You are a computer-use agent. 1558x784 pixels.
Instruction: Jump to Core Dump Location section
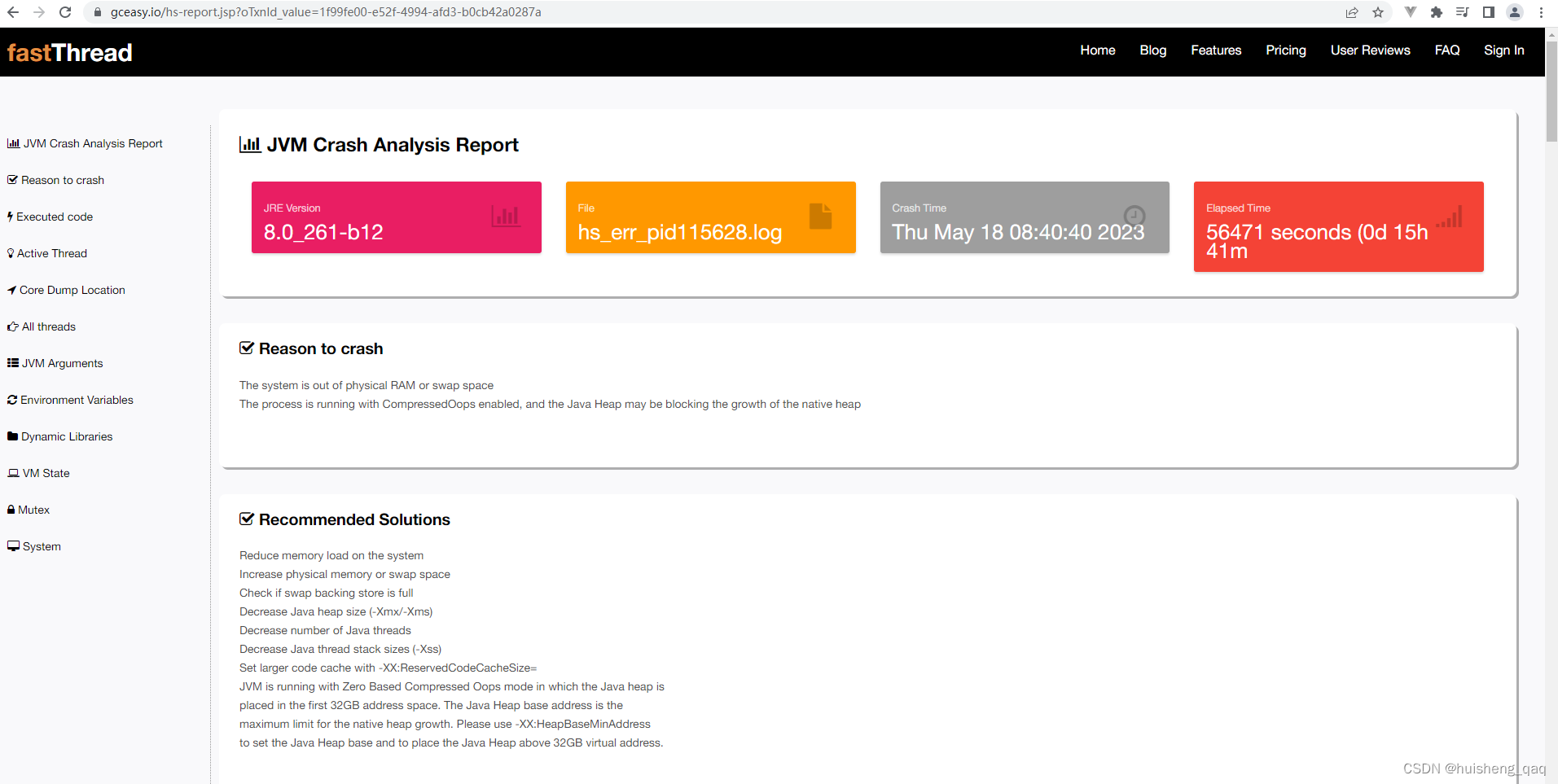point(66,290)
